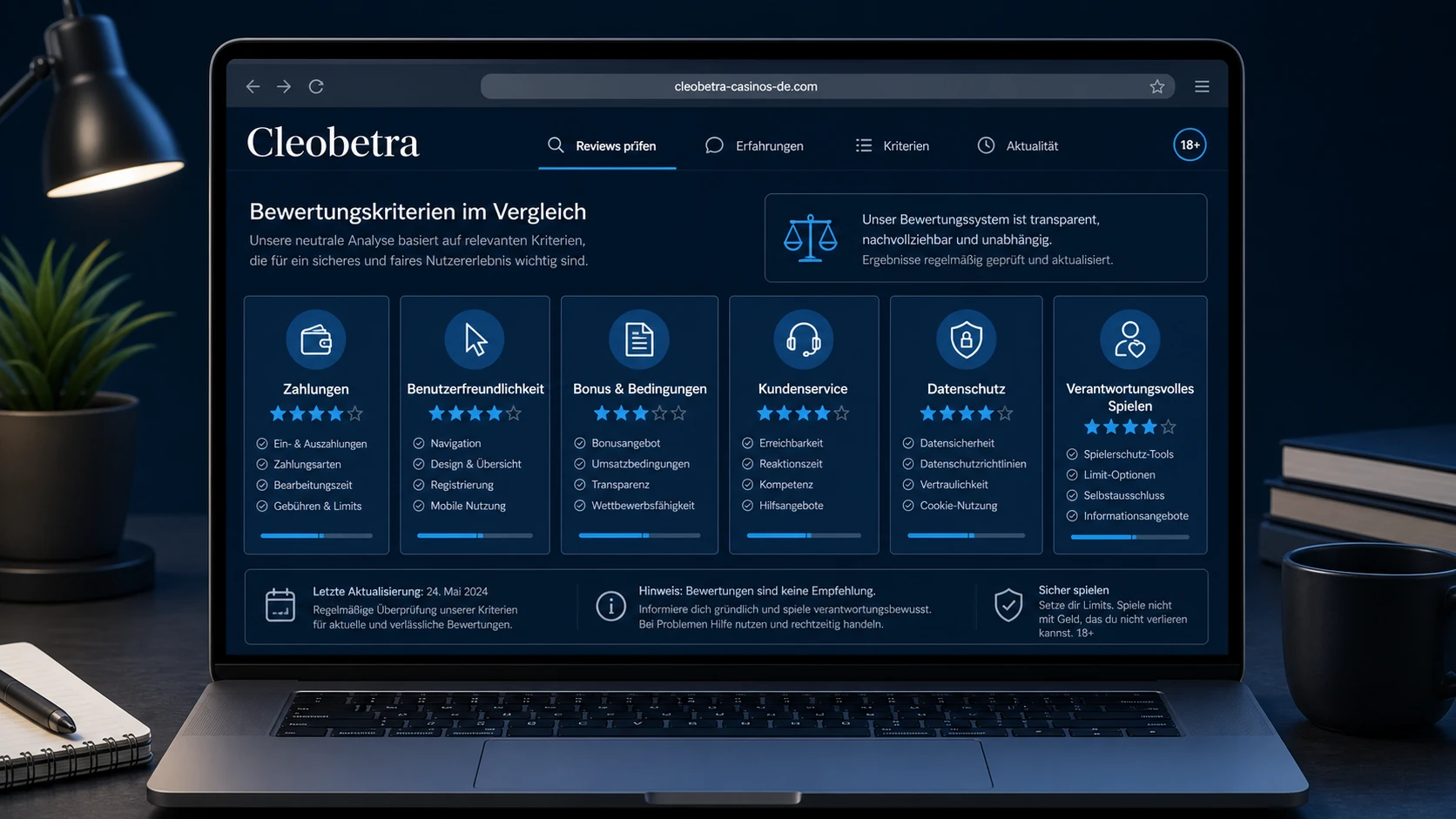Click the document icon above Bonus & Bedingungen
The width and height of the screenshot is (1456, 819).
coord(639,339)
